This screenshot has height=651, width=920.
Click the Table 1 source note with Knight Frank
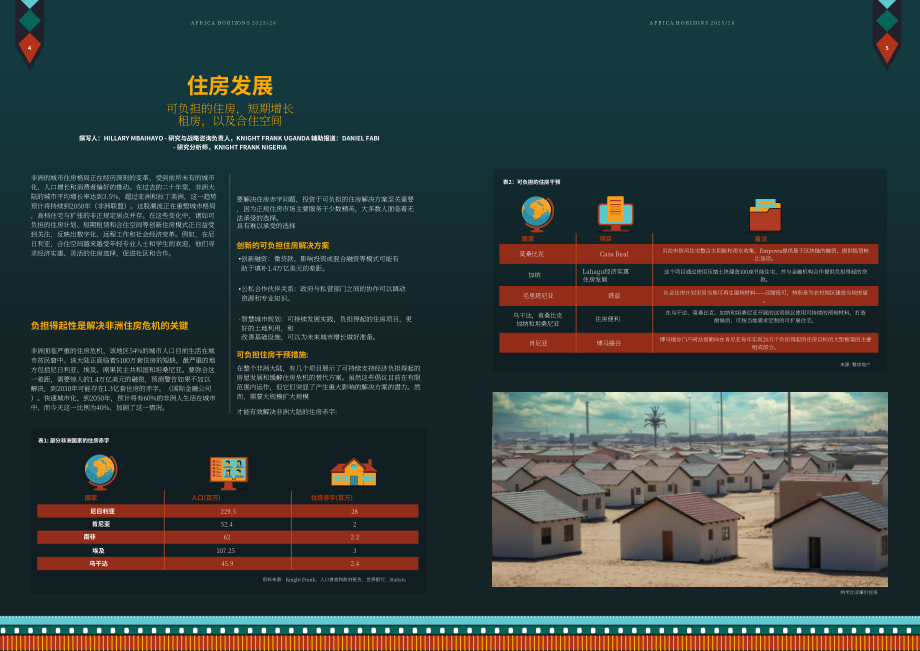(334, 579)
